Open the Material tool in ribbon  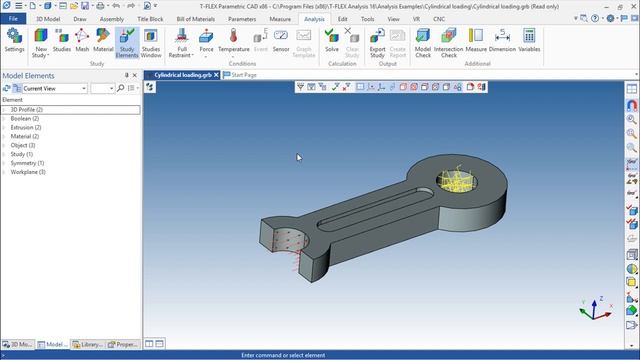(103, 40)
